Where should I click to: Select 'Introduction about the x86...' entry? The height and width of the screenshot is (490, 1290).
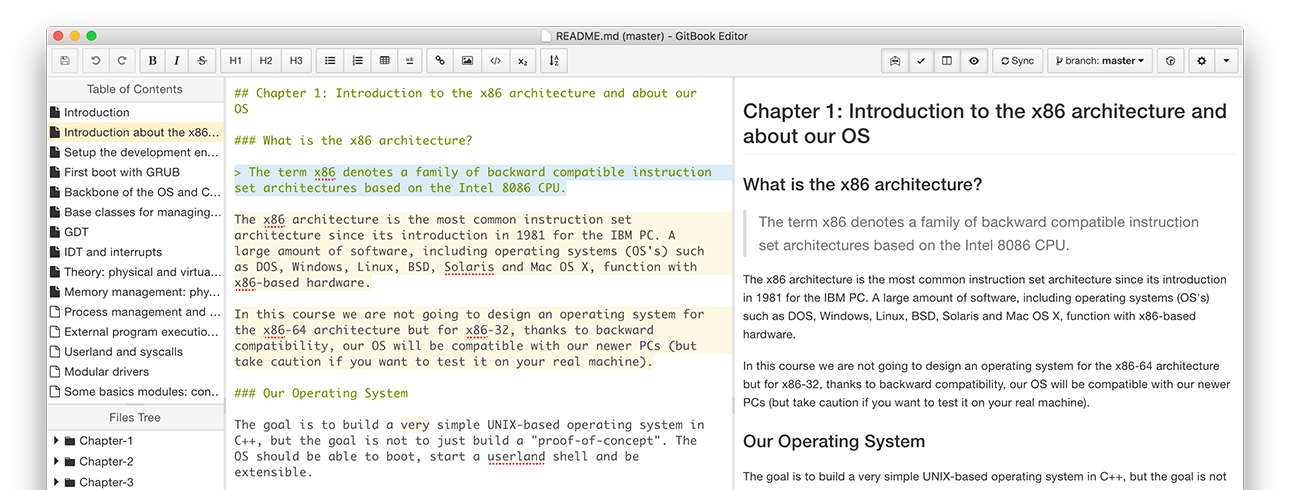tap(135, 132)
